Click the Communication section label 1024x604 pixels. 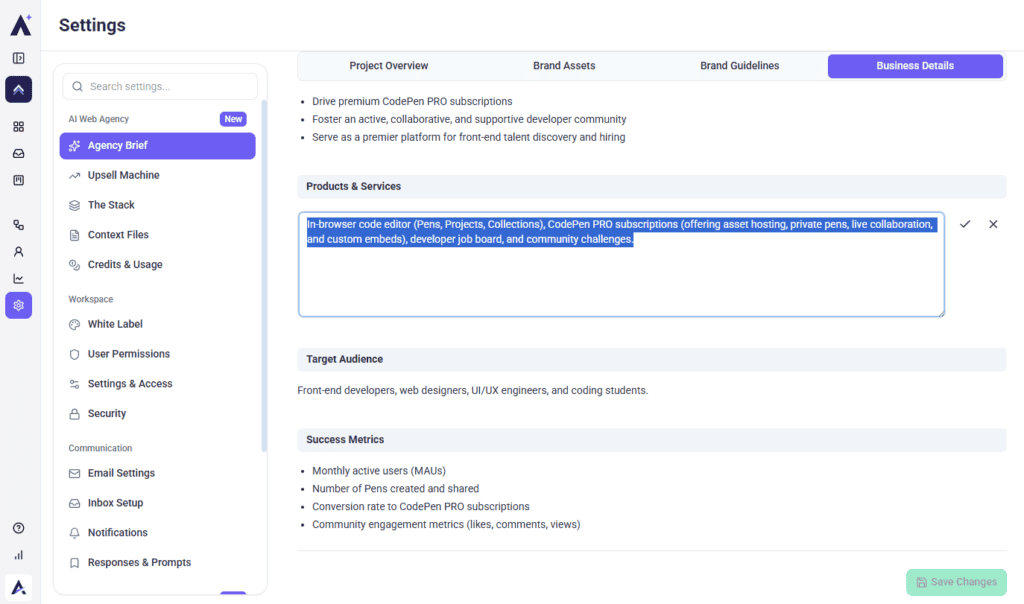click(100, 448)
